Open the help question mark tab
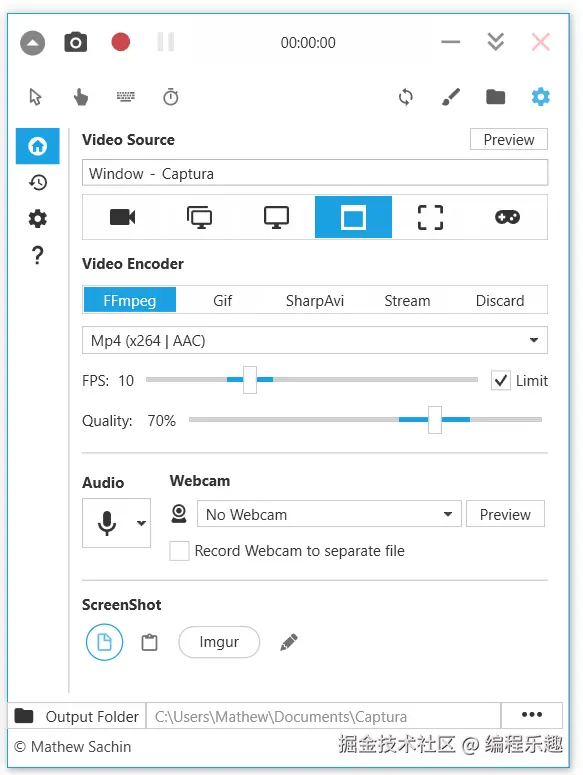This screenshot has width=583, height=775. coord(38,256)
